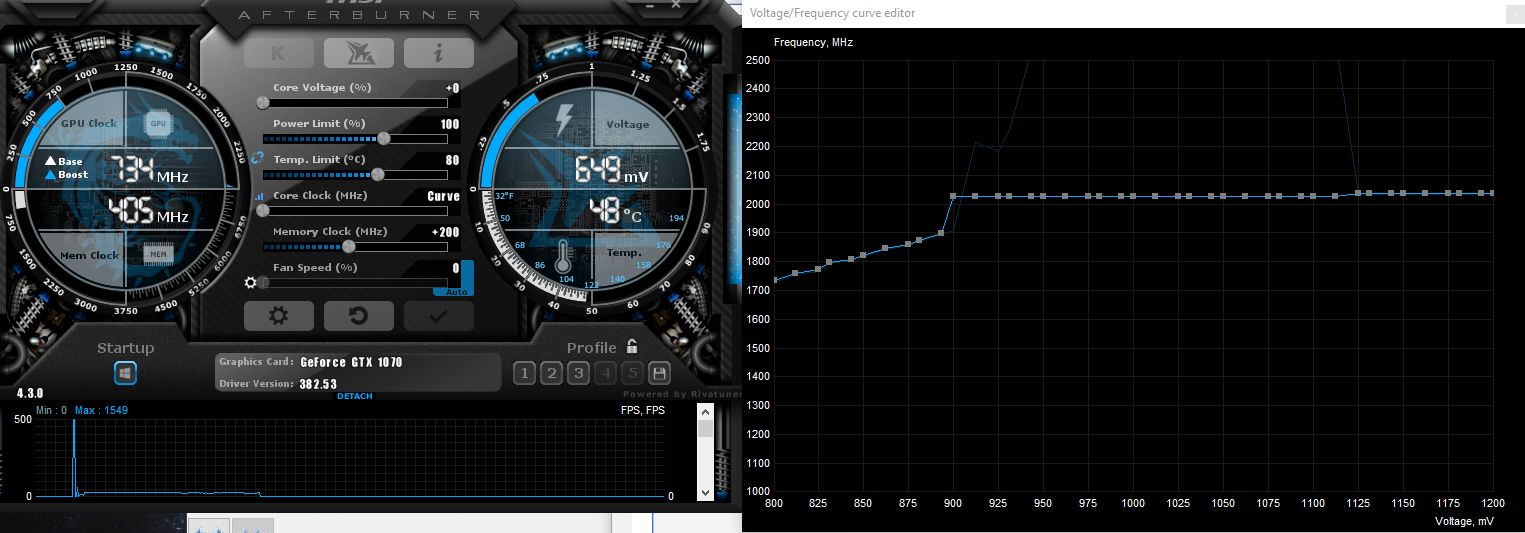Image resolution: width=1525 pixels, height=533 pixels.
Task: Click the Max : 1549 graph label
Action: coord(100,410)
